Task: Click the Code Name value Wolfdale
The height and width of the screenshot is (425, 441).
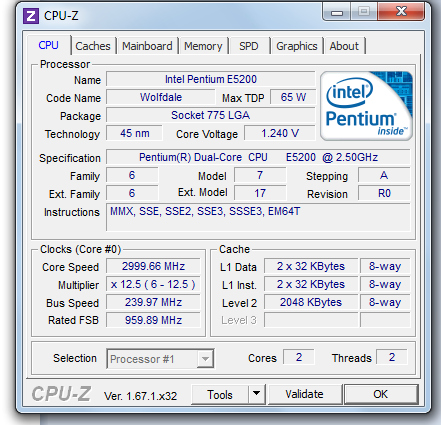Action: pyautogui.click(x=161, y=97)
